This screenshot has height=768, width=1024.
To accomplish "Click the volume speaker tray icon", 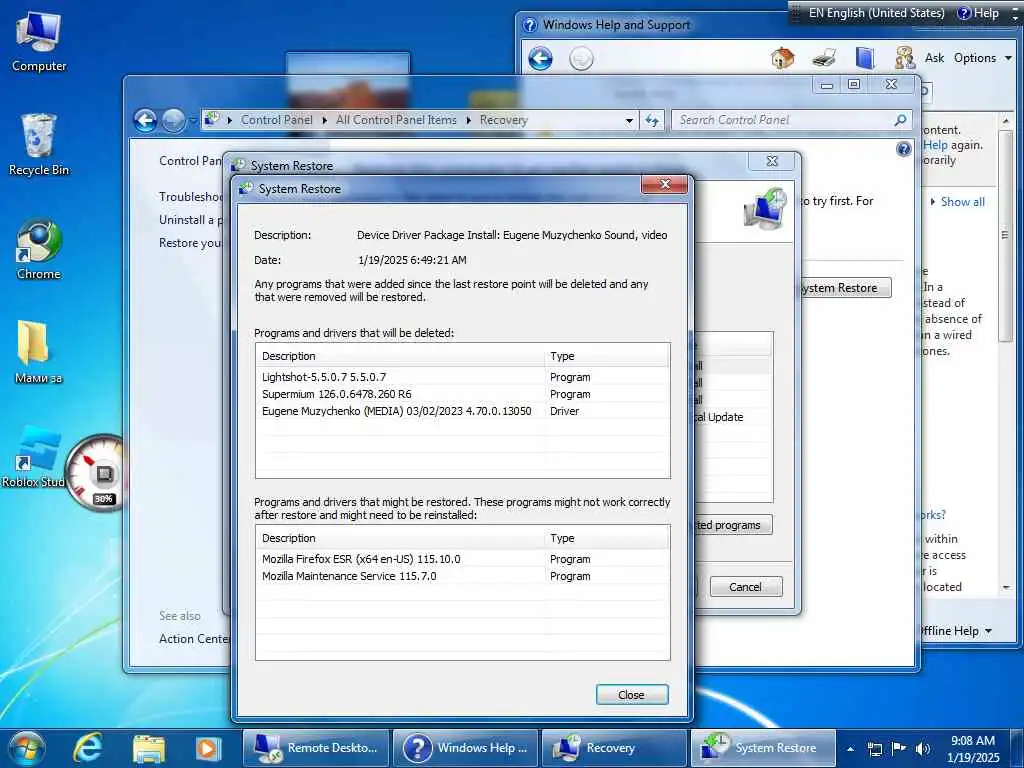I will point(923,748).
